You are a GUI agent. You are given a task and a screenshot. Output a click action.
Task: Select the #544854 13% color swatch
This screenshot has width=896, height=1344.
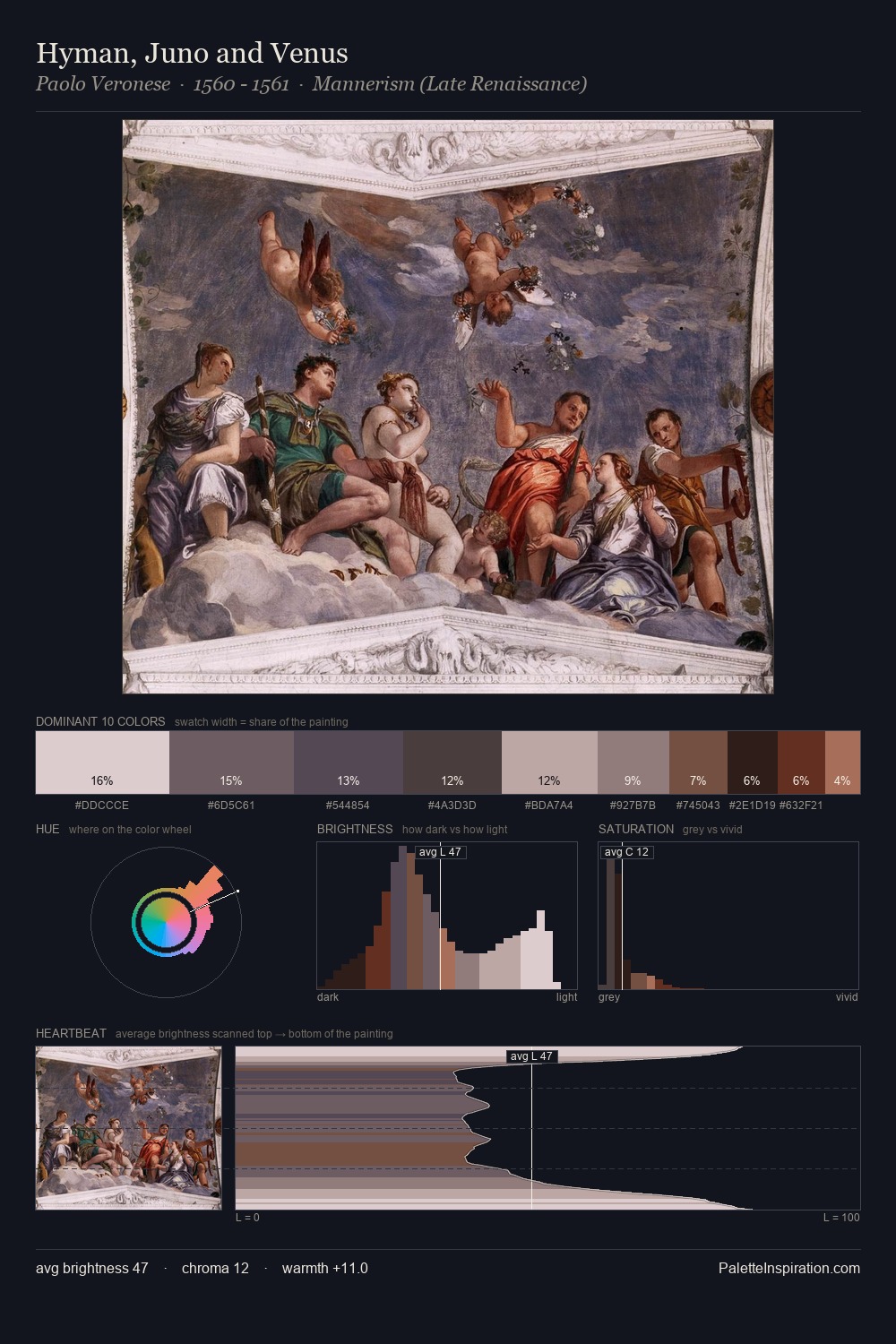pyautogui.click(x=349, y=762)
